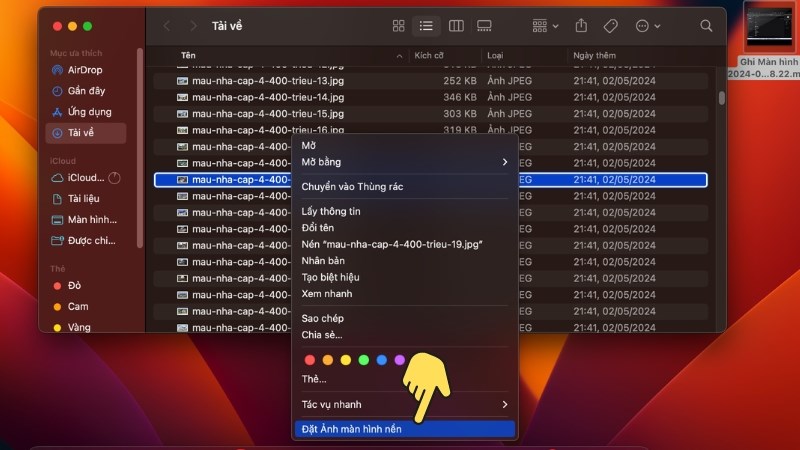Image resolution: width=800 pixels, height=450 pixels.
Task: Open Ứng dụng in the sidebar
Action: (x=89, y=112)
